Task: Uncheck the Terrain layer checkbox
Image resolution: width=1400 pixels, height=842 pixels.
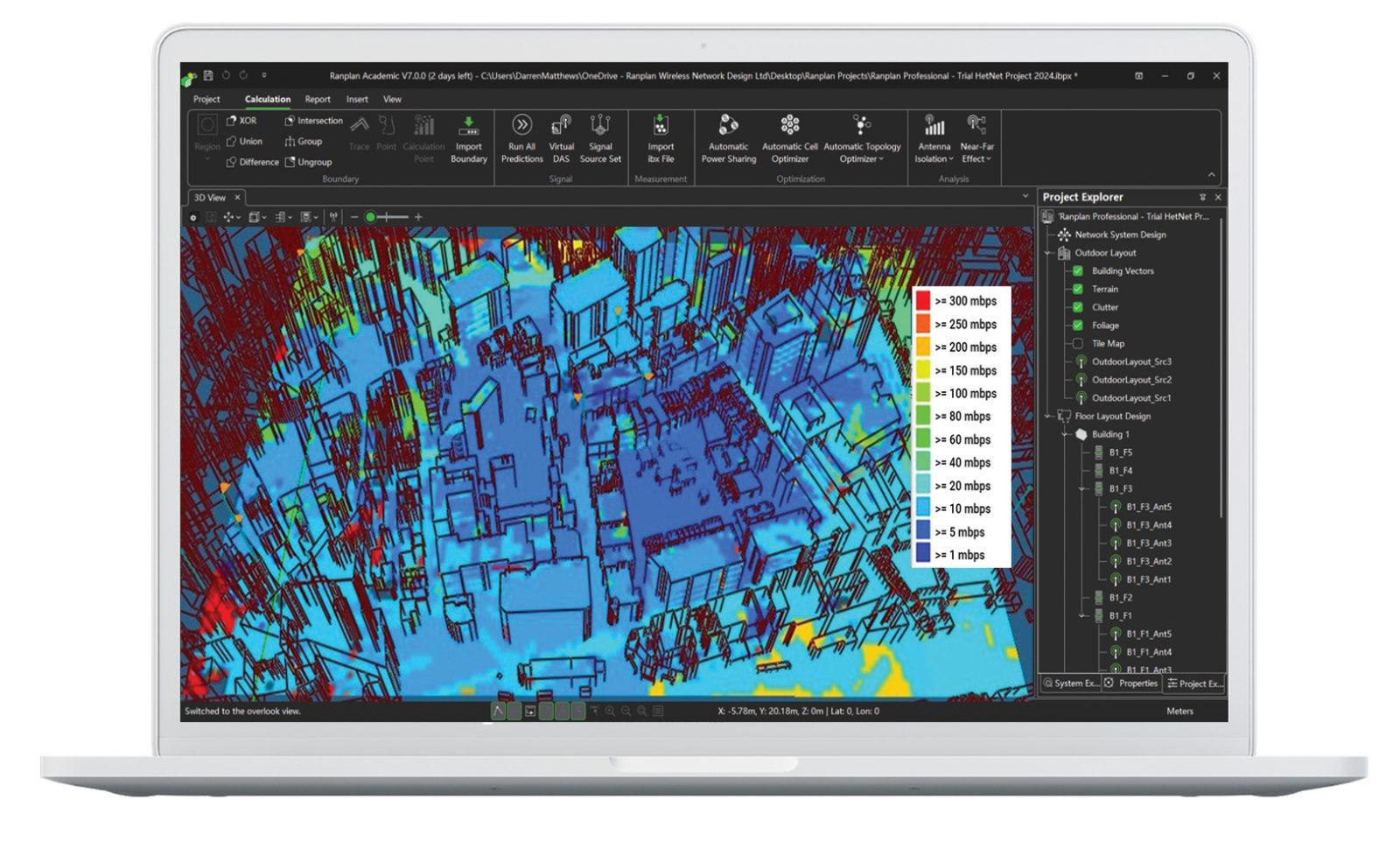Action: click(1078, 289)
